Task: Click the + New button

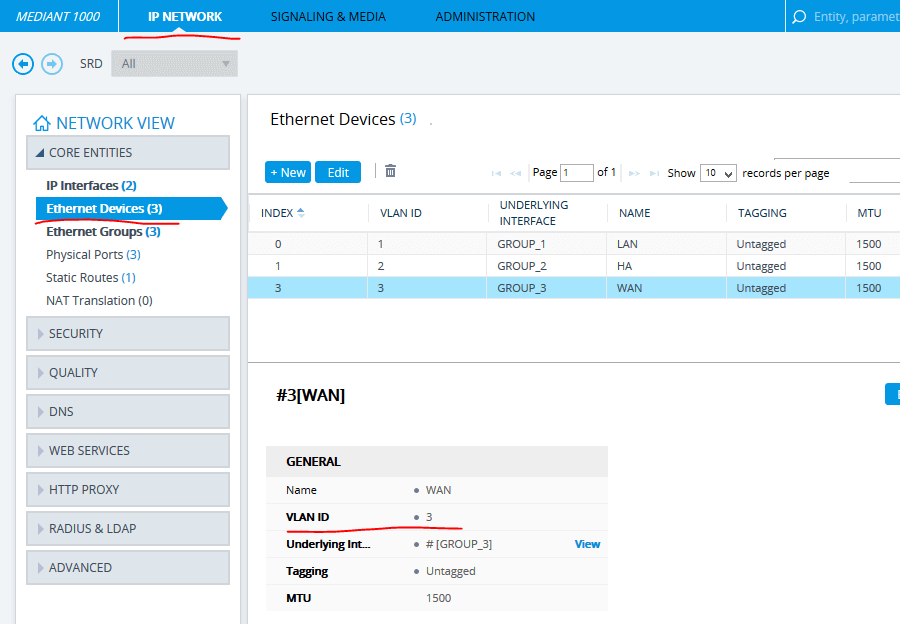Action: (288, 172)
